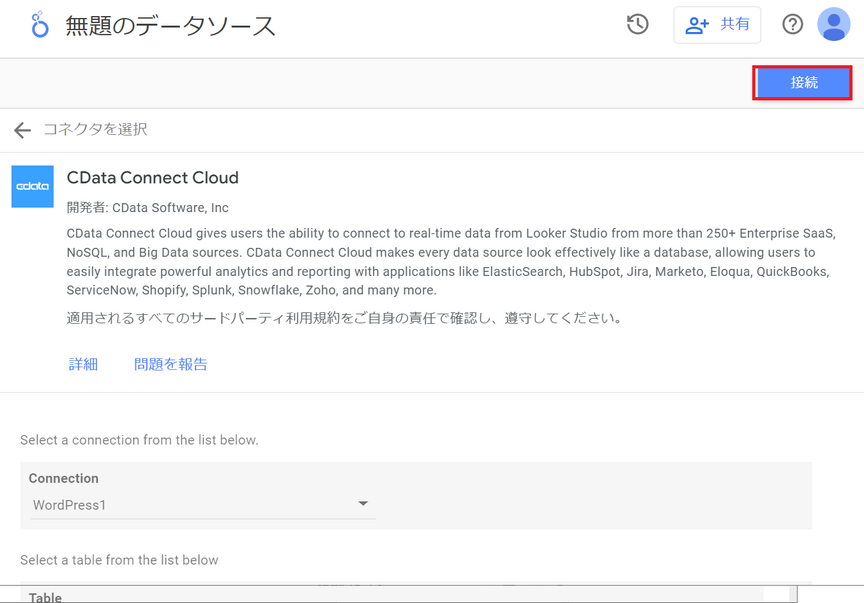Click the blue 接続 connect button
This screenshot has width=864, height=603.
[802, 83]
